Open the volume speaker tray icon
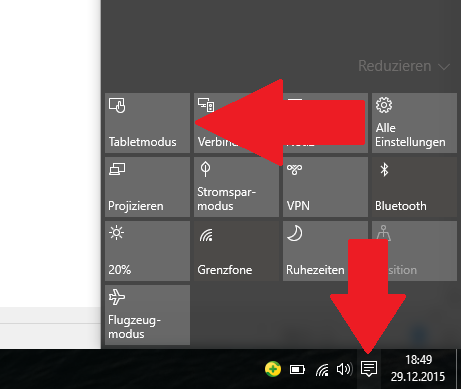461x389 pixels. 344,369
